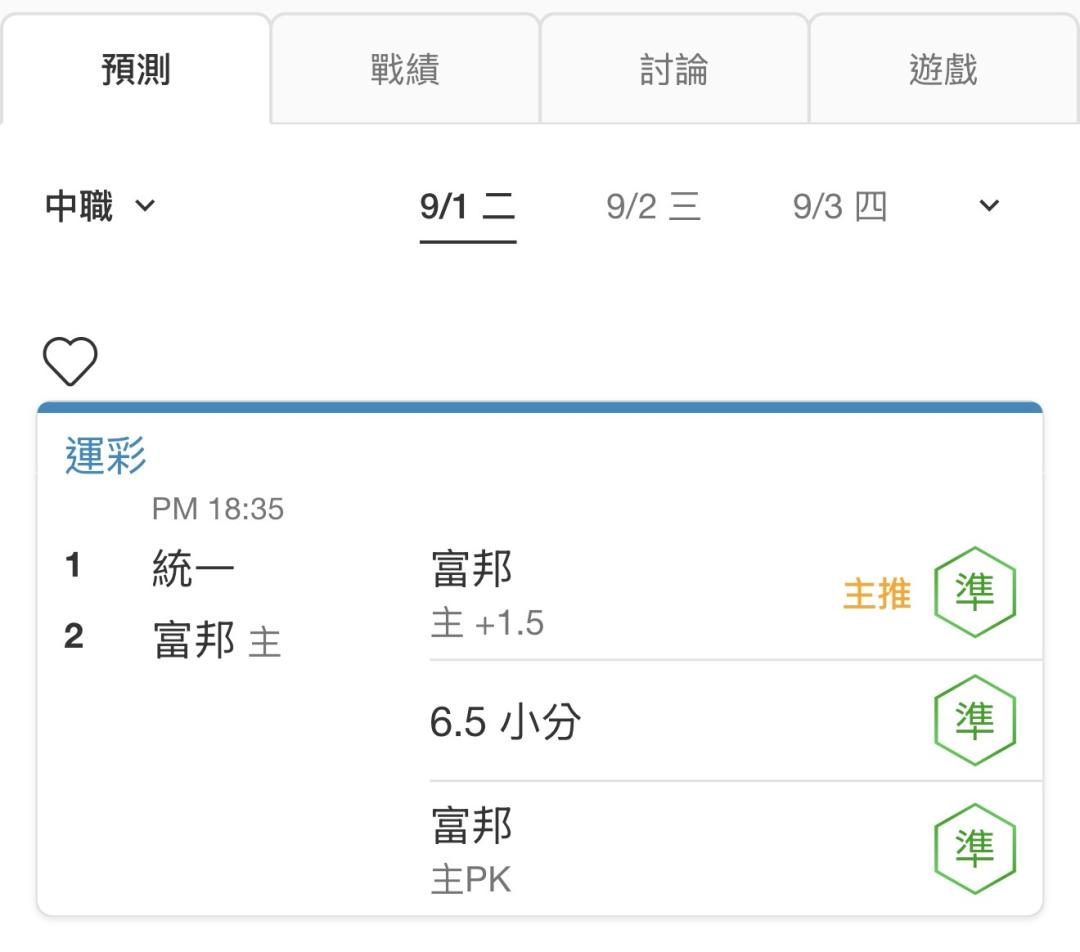Screen dimensions: 1080x952
Task: Click the 準 hexagon for 6.5 小分
Action: click(x=975, y=720)
